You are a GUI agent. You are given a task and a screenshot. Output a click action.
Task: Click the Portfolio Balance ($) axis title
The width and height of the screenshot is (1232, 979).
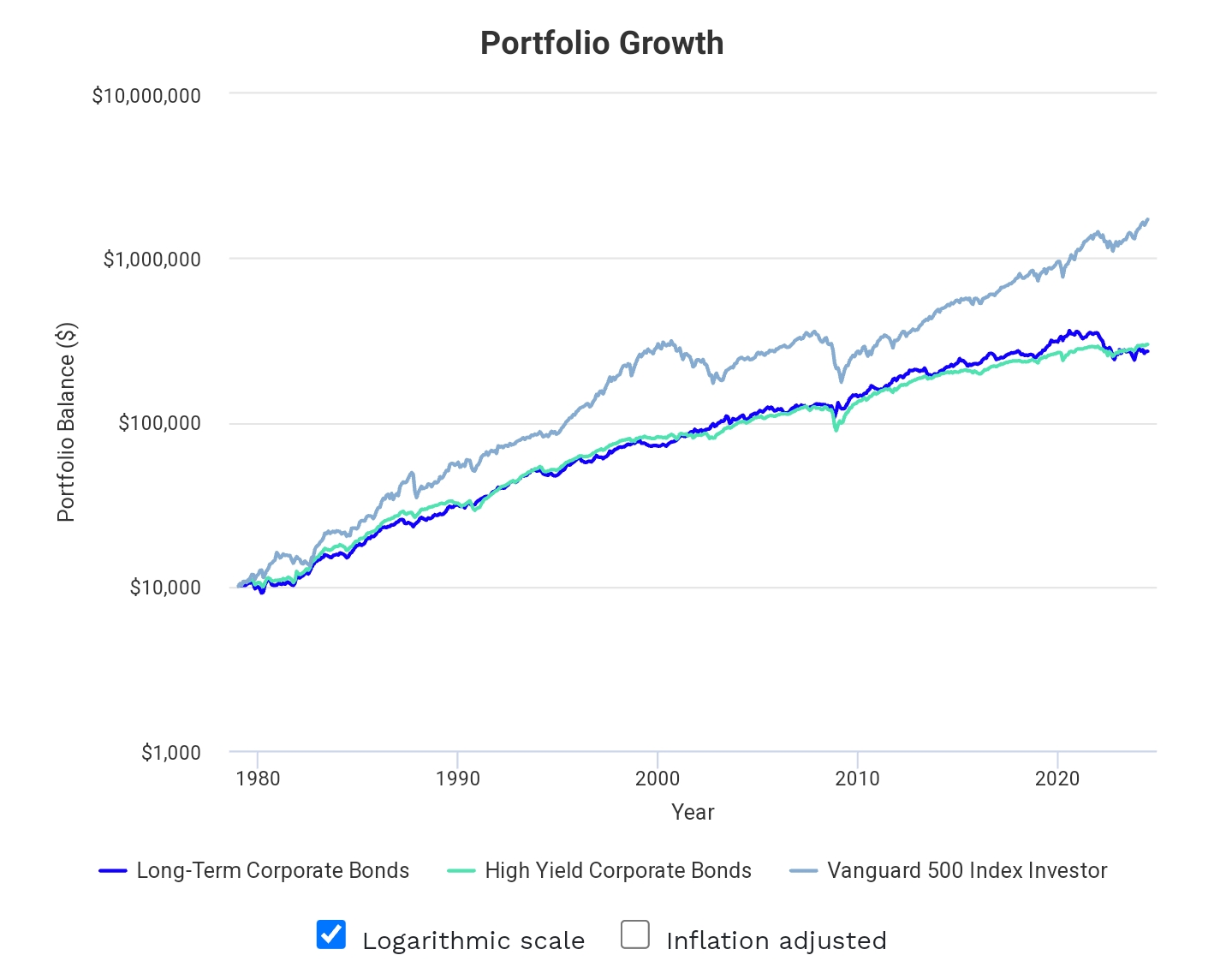pyautogui.click(x=66, y=422)
